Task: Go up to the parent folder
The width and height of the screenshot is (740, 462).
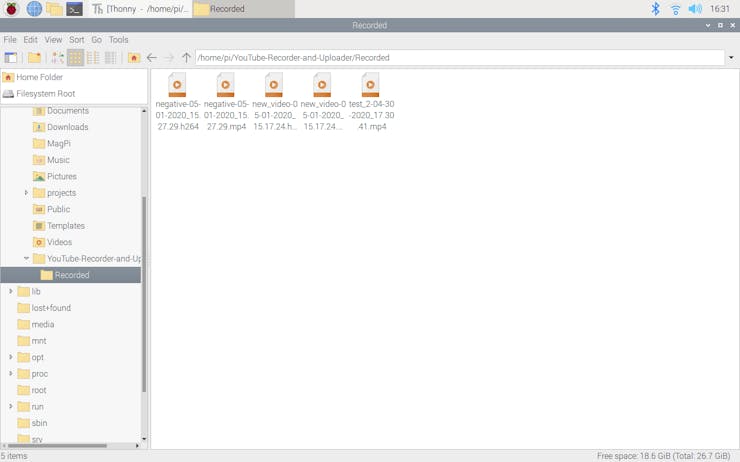Action: click(186, 58)
